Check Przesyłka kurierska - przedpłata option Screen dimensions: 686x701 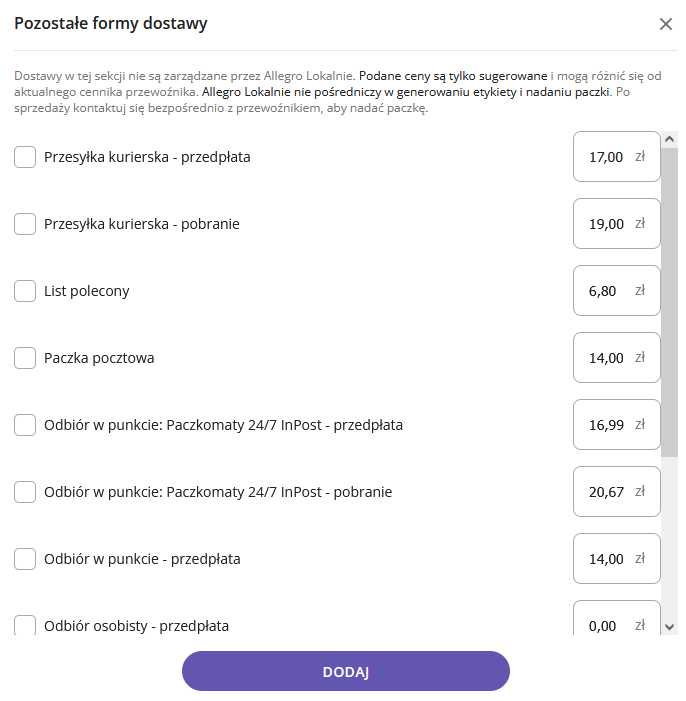pyautogui.click(x=25, y=157)
